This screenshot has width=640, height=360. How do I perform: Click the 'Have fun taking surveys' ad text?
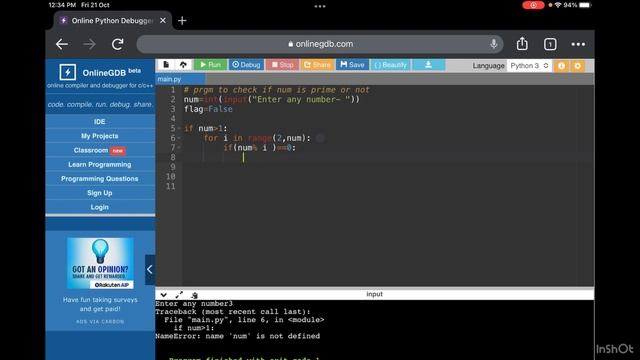coord(100,304)
